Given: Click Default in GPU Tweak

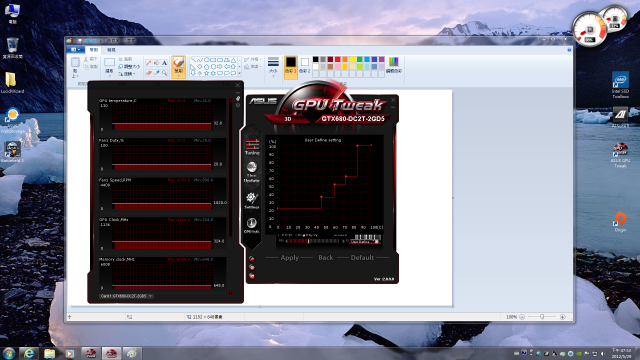Looking at the screenshot, I should (362, 258).
